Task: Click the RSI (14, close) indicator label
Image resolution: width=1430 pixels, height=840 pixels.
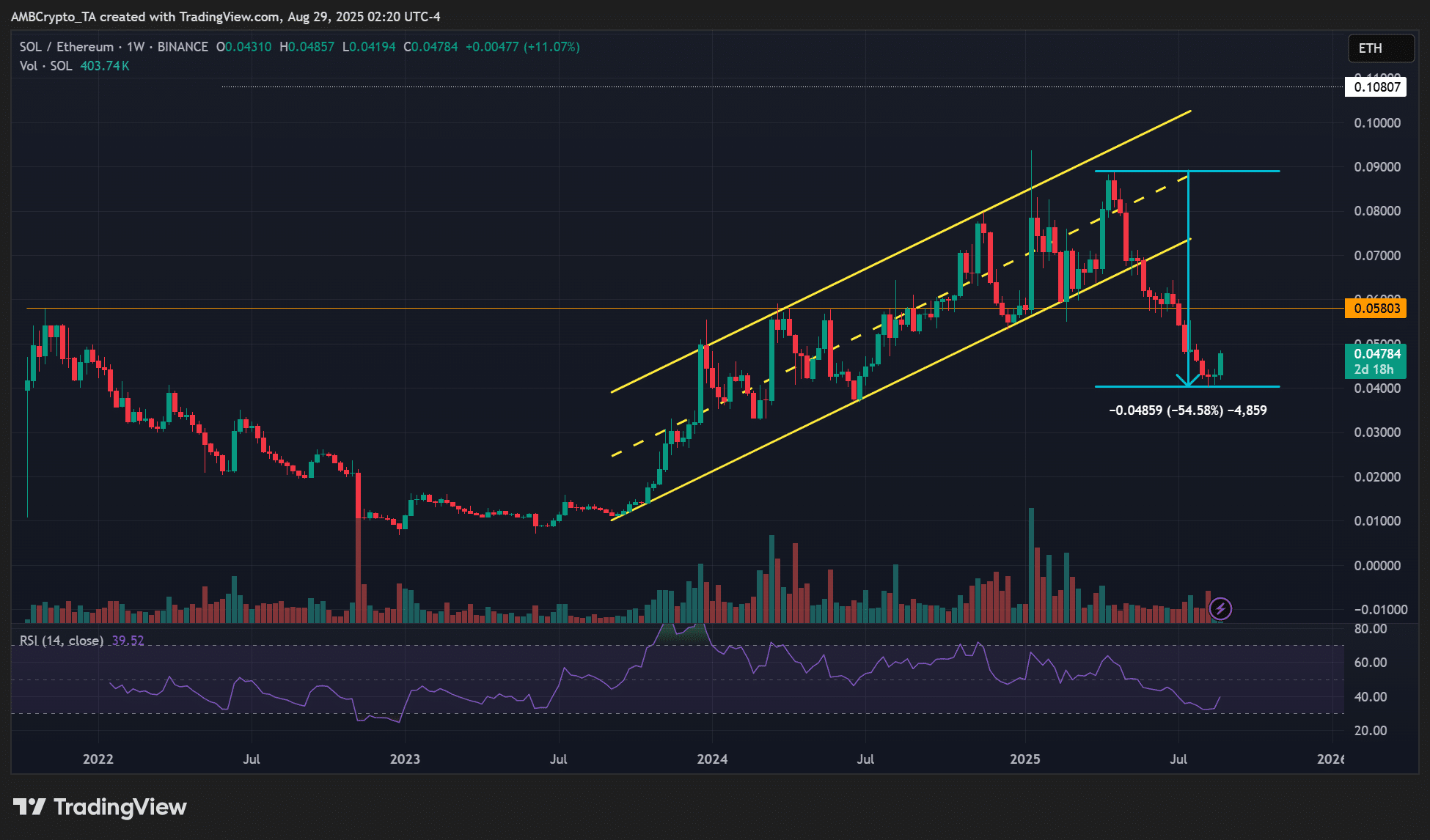Action: [61, 641]
